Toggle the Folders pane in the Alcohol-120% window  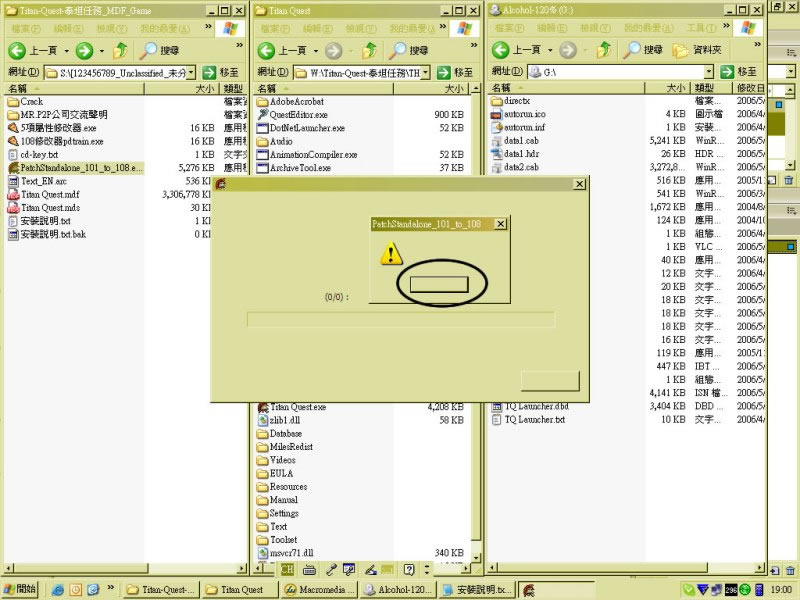coord(697,49)
